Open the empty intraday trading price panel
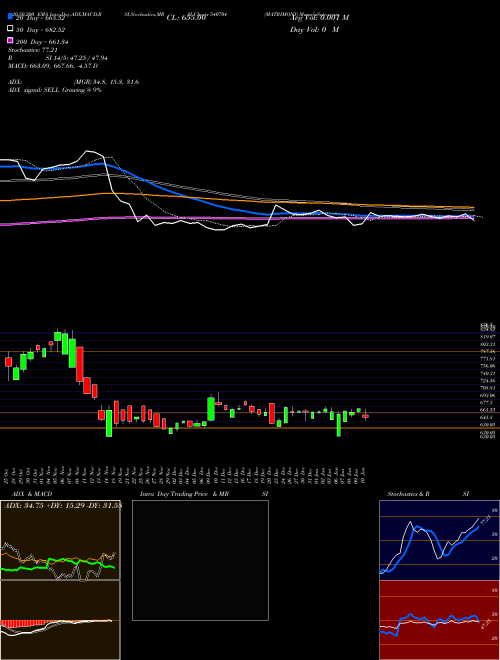The height and width of the screenshot is (660, 500). coord(200,560)
